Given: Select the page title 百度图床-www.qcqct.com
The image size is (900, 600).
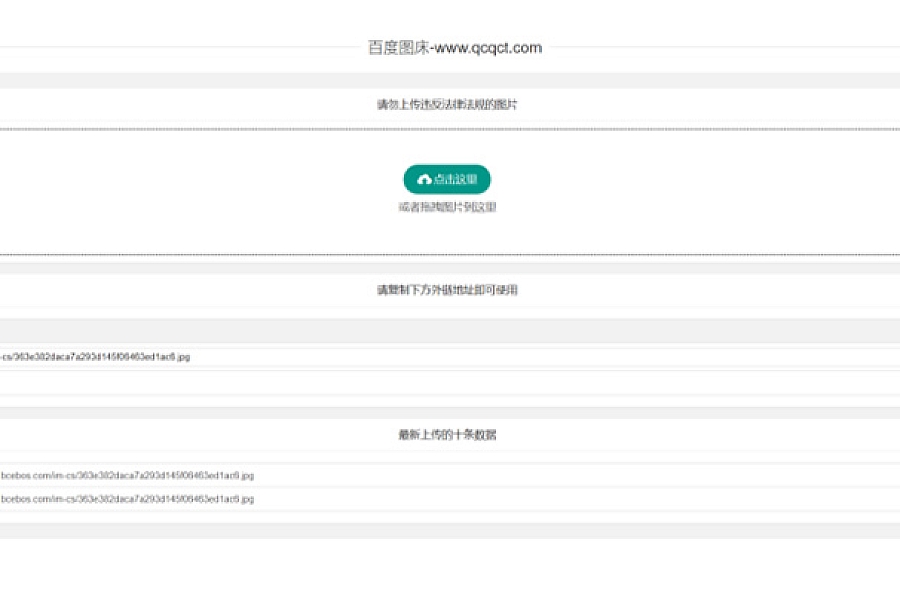Looking at the screenshot, I should point(455,48).
